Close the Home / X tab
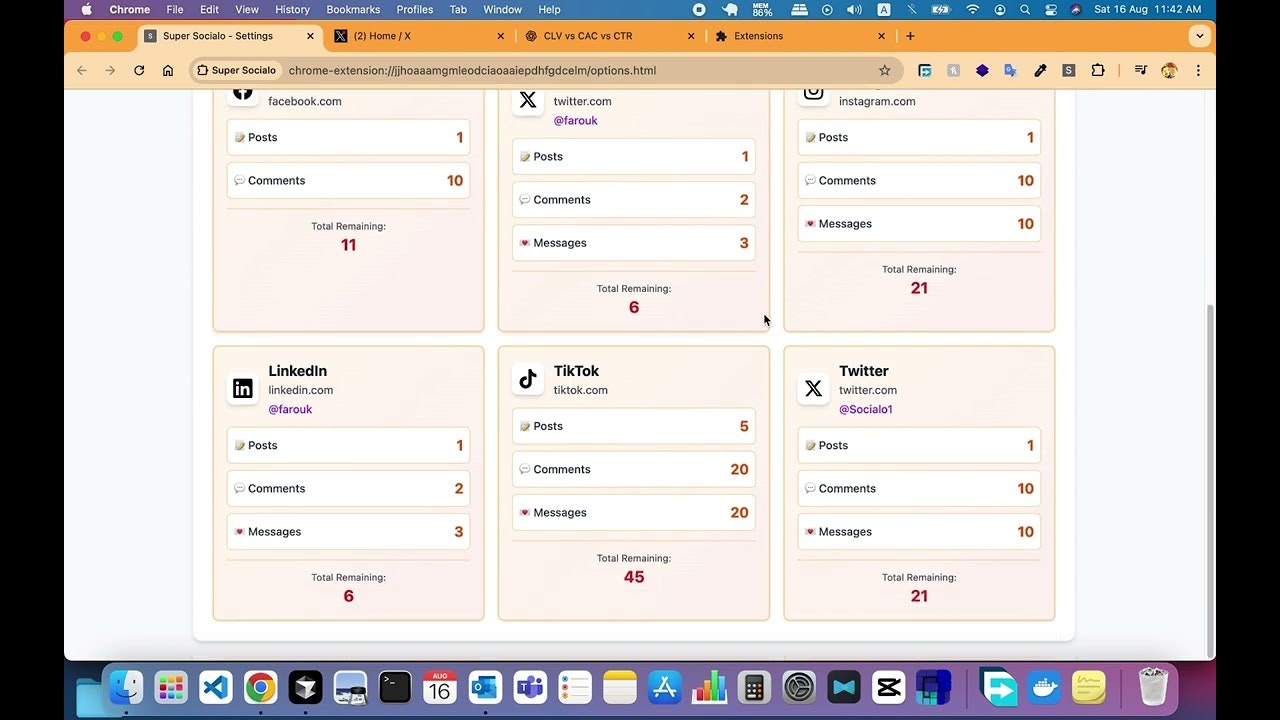Image resolution: width=1280 pixels, height=720 pixels. click(x=501, y=36)
